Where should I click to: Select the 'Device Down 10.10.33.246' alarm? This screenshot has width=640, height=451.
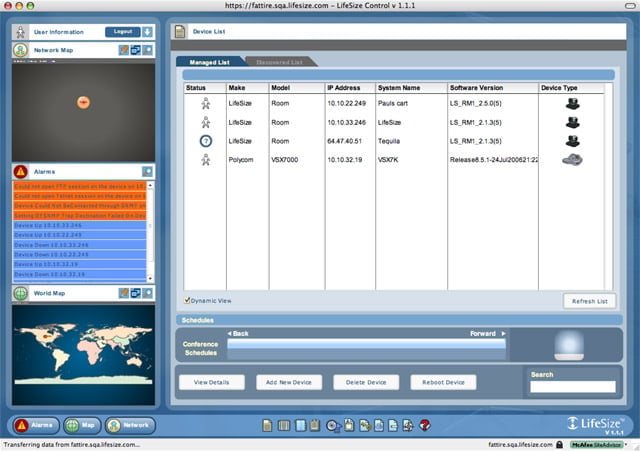[80, 245]
